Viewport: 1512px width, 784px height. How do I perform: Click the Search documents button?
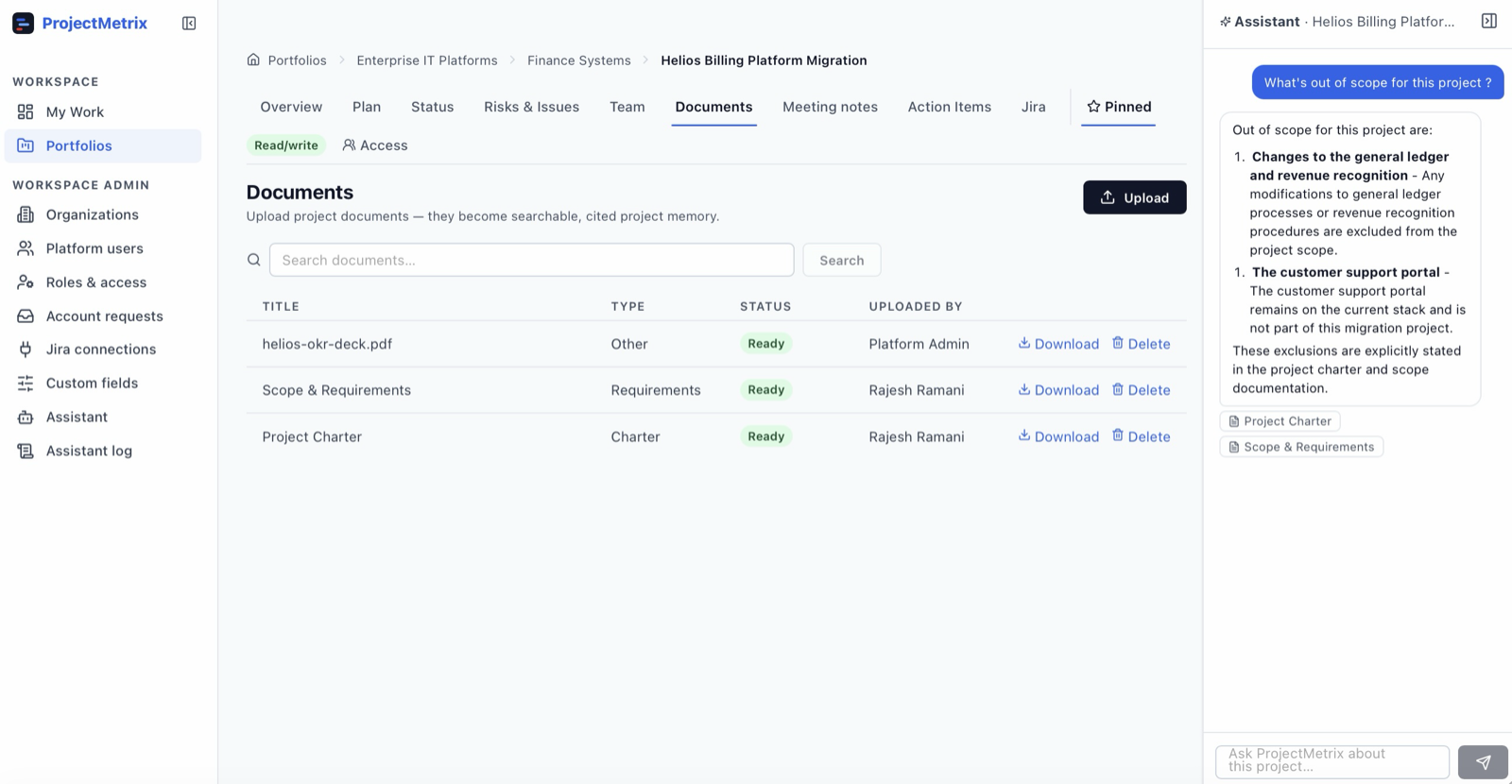[842, 260]
